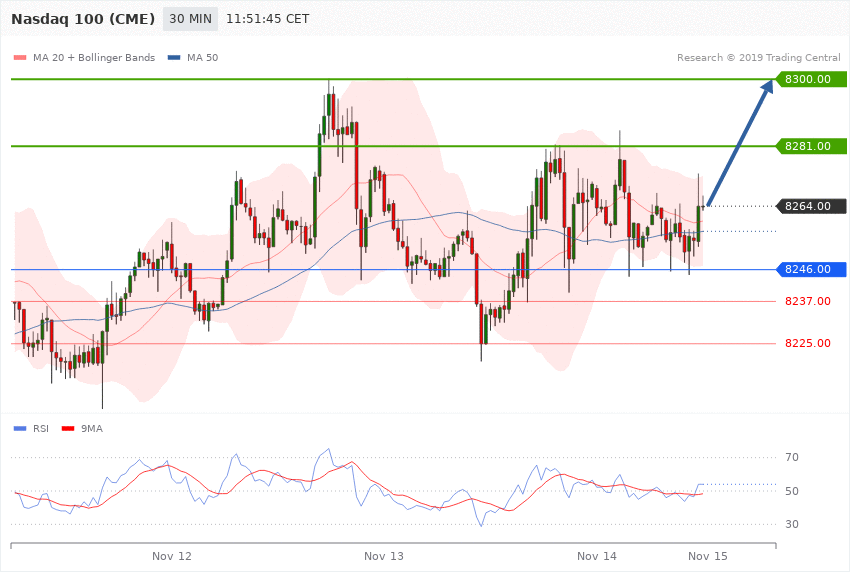Screen dimensions: 850x576
Task: Select the 30 MIN timeframe label
Action: pyautogui.click(x=190, y=19)
